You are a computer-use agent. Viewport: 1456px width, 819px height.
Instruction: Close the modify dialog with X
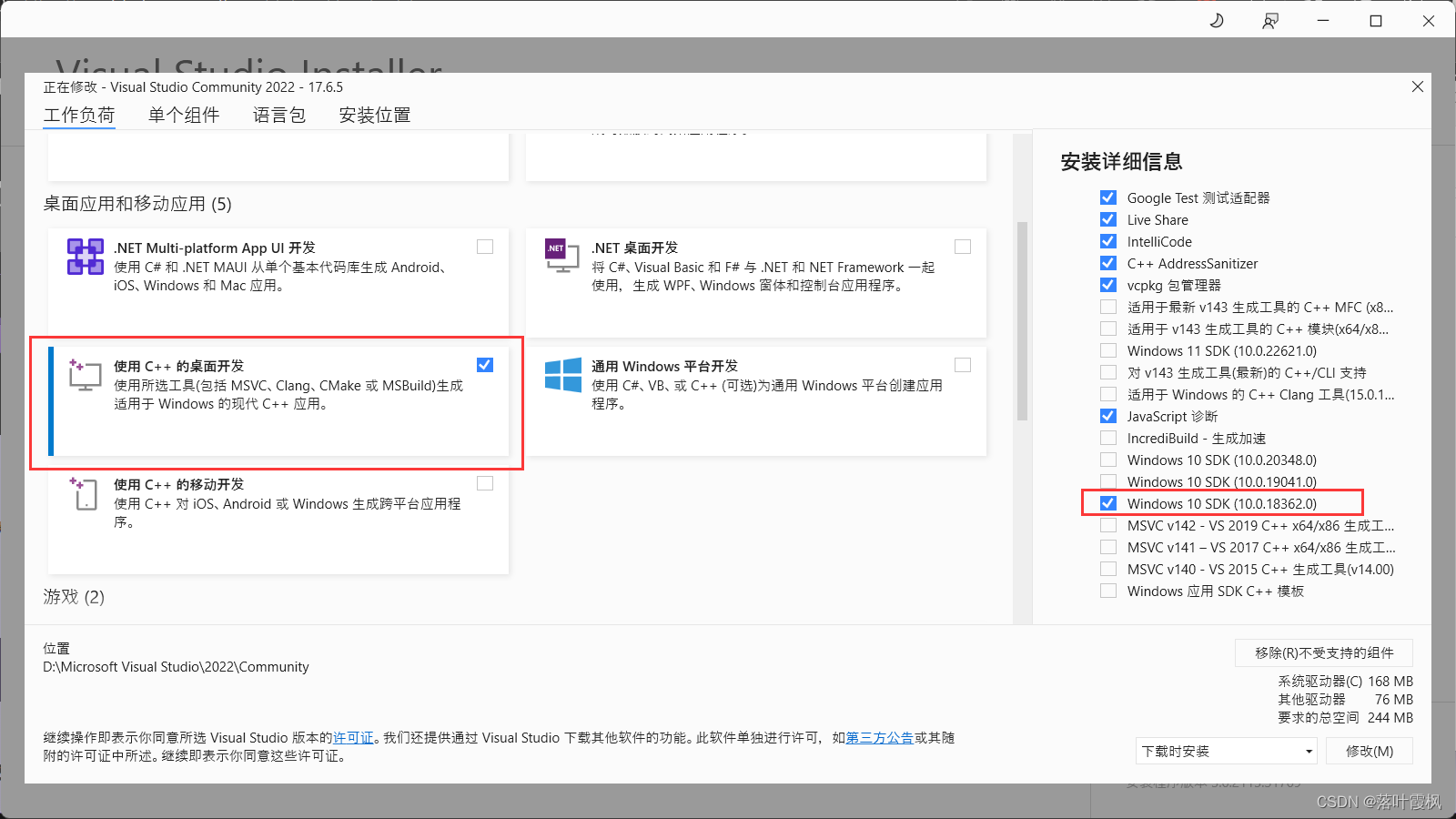(1417, 86)
